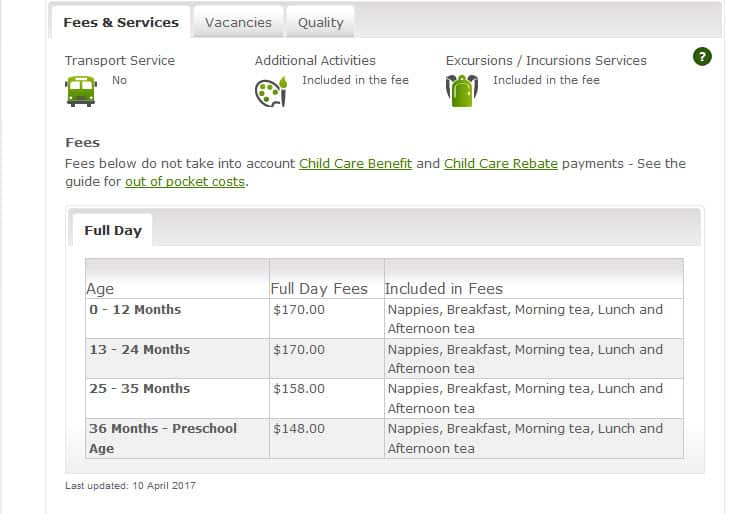
Task: Open the Child Care Benefit link
Action: (355, 163)
